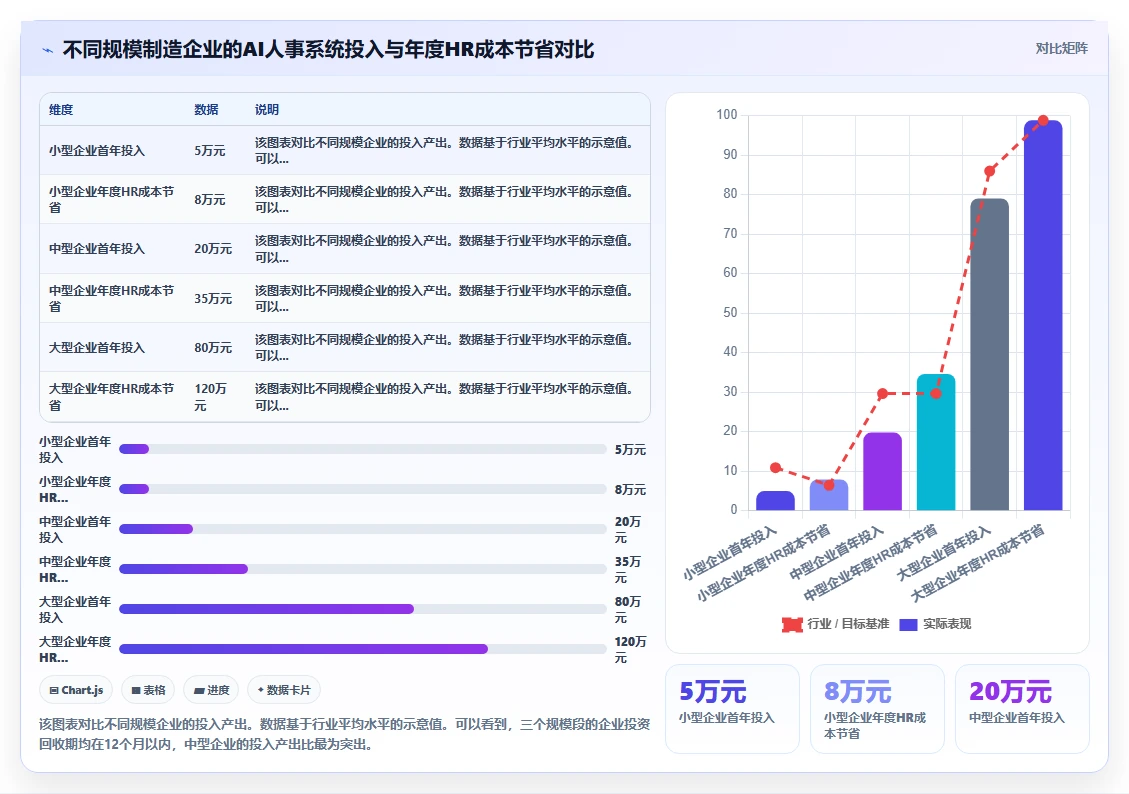Click the lightning icon beside the title
This screenshot has height=794, width=1129.
tap(48, 50)
